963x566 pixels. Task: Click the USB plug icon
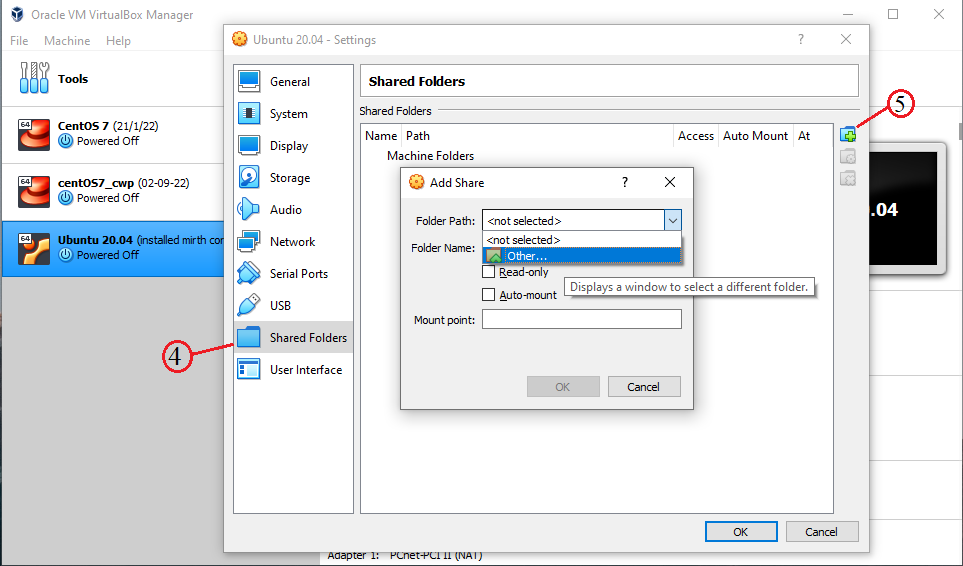[x=249, y=305]
